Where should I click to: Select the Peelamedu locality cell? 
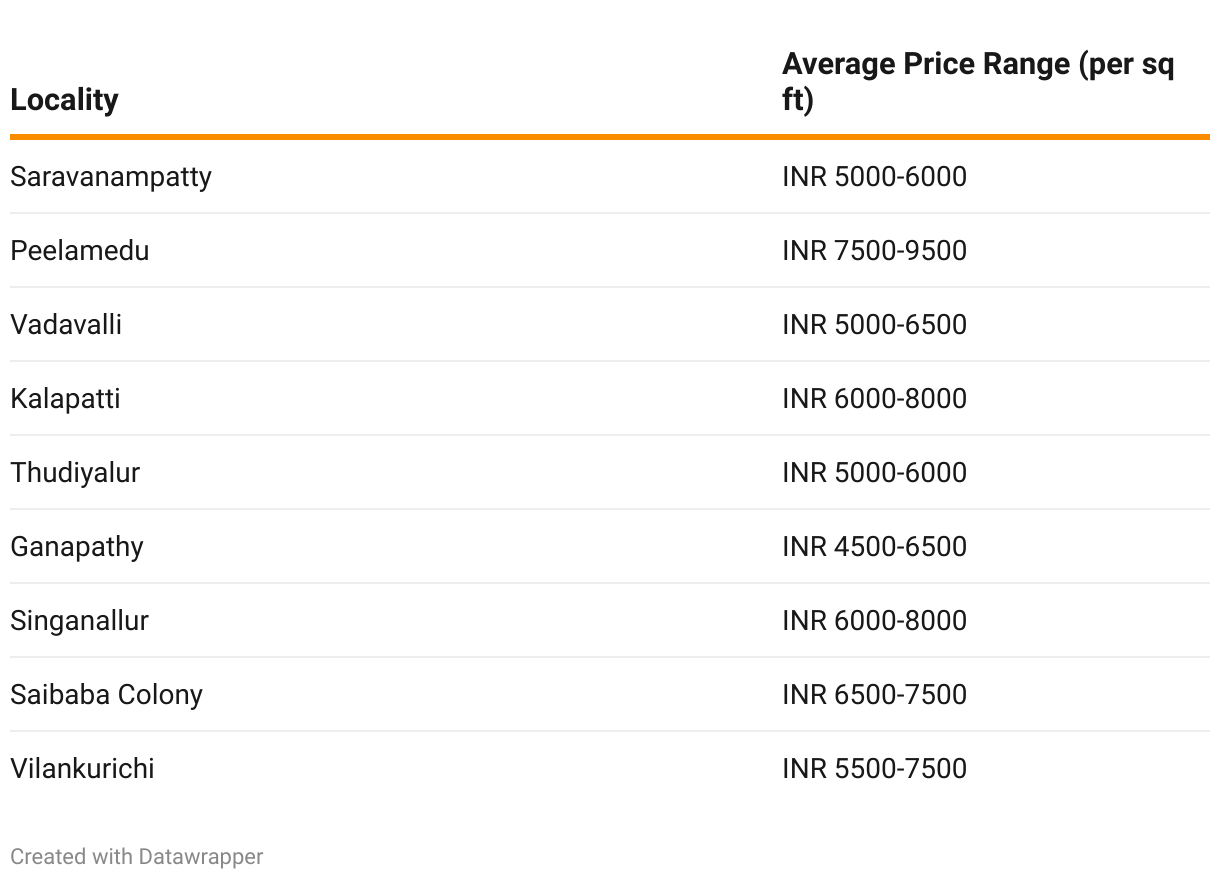[x=80, y=251]
